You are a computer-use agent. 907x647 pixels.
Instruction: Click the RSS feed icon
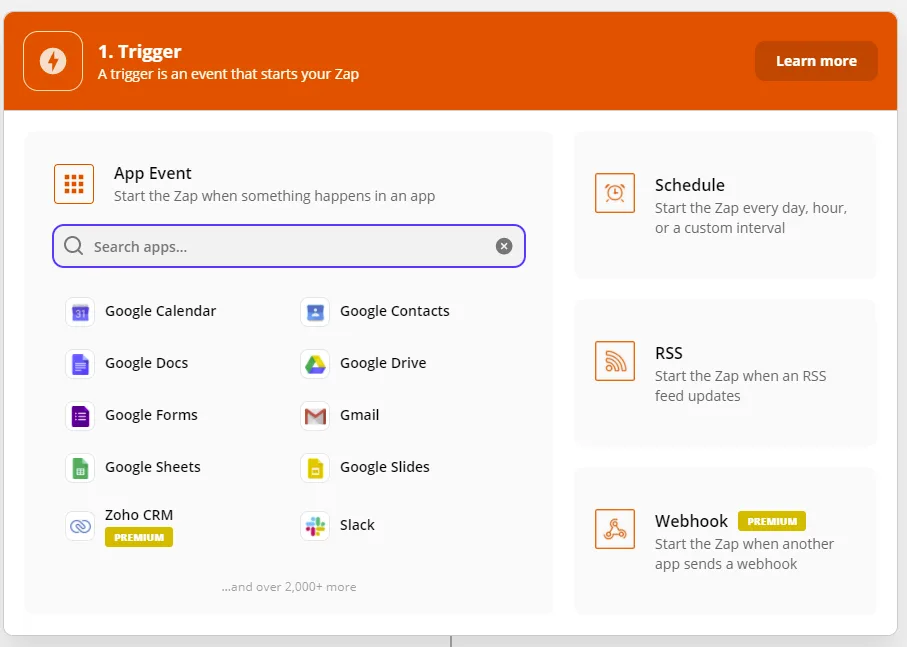pos(615,361)
